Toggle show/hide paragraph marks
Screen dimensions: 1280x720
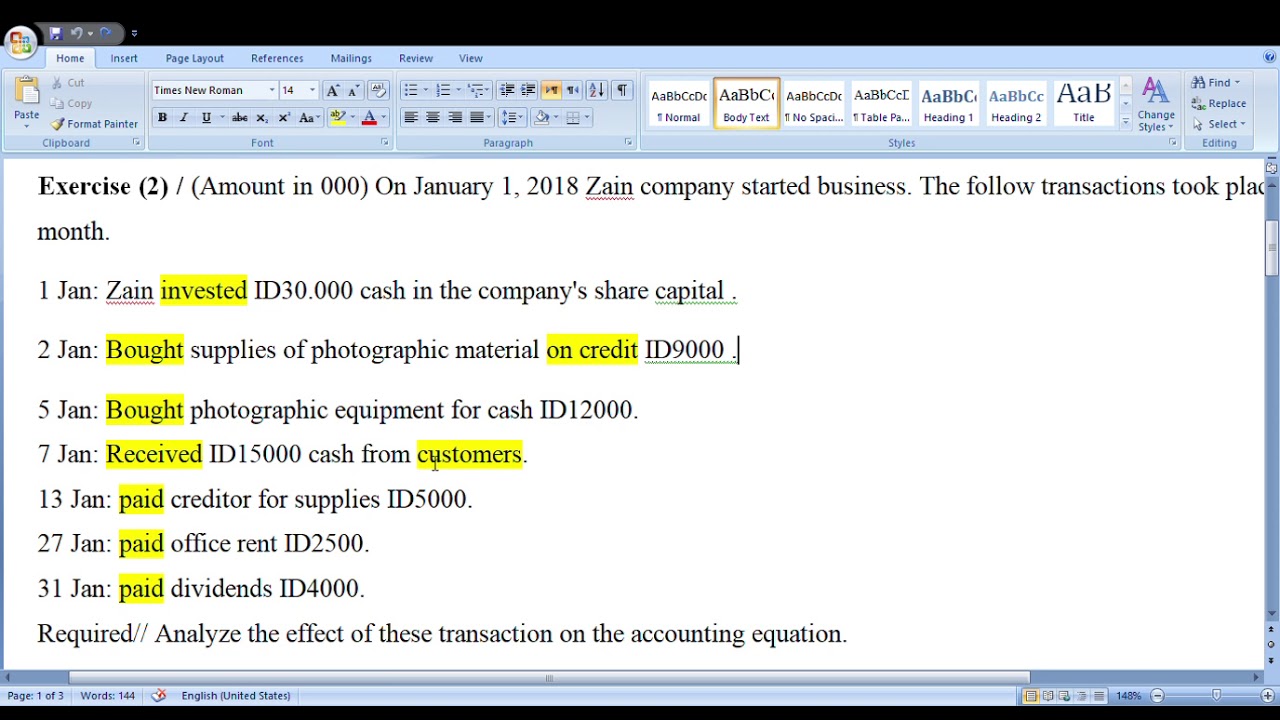point(622,90)
